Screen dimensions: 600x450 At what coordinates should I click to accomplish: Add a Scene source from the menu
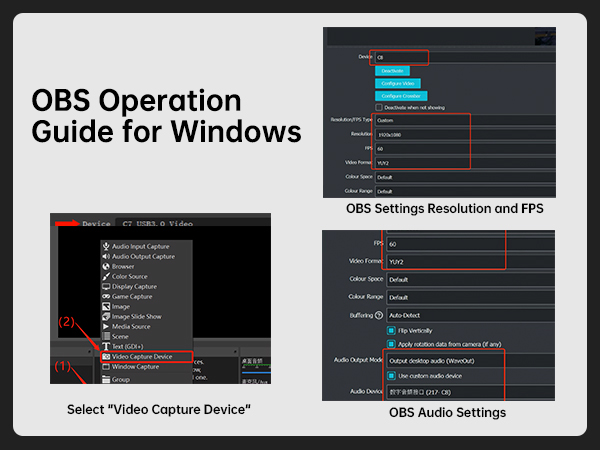pos(146,336)
